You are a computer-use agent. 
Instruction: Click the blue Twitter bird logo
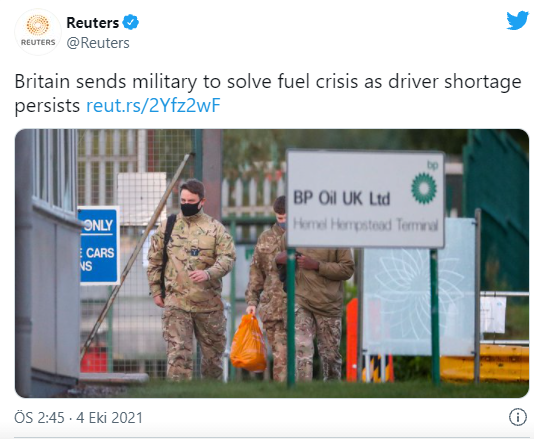(x=517, y=21)
